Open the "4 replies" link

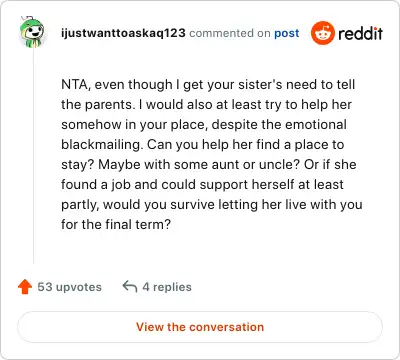[167, 287]
